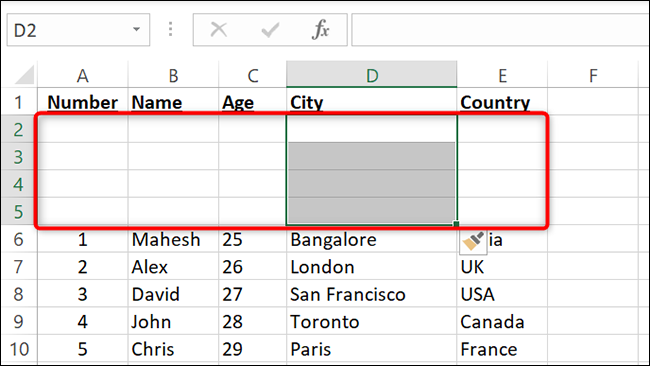Click the cell containing Mahesh

pyautogui.click(x=173, y=239)
